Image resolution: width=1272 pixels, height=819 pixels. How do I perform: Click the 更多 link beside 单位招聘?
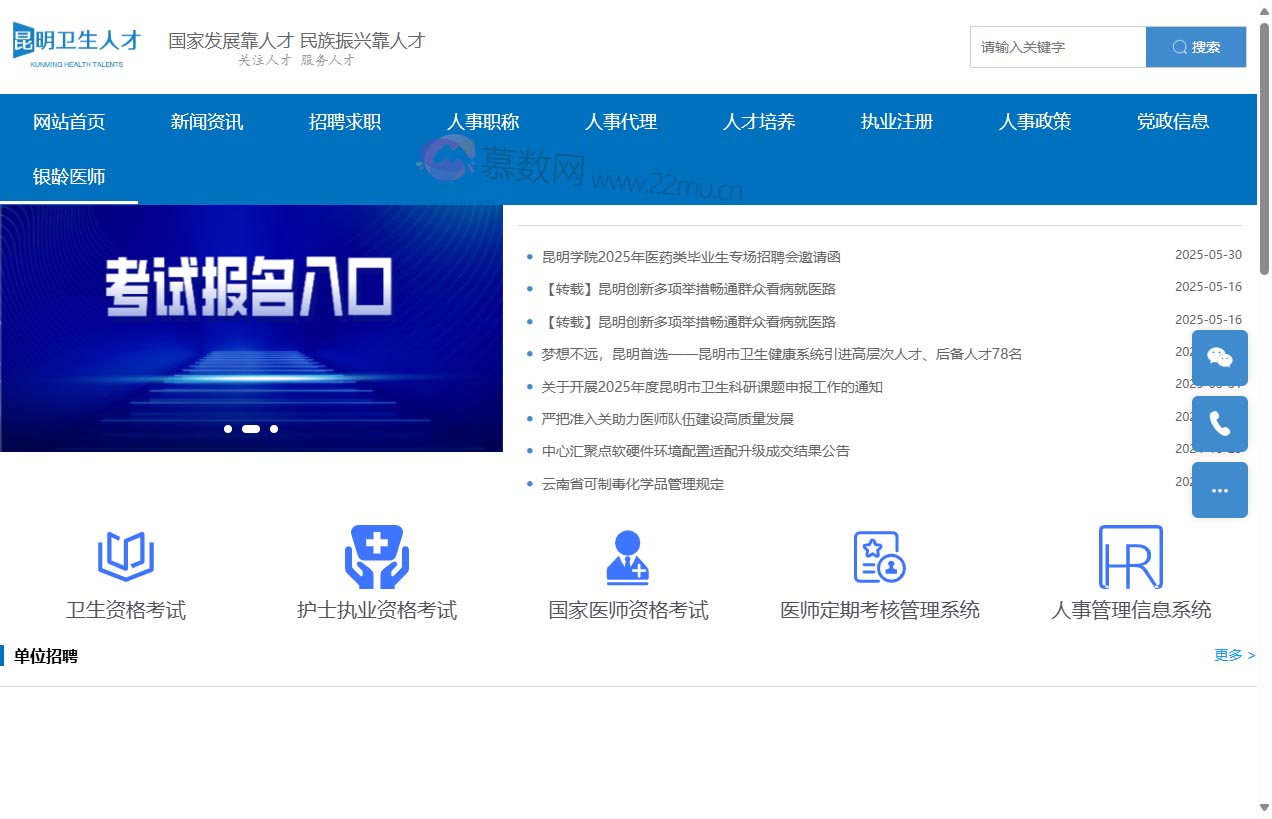1234,655
